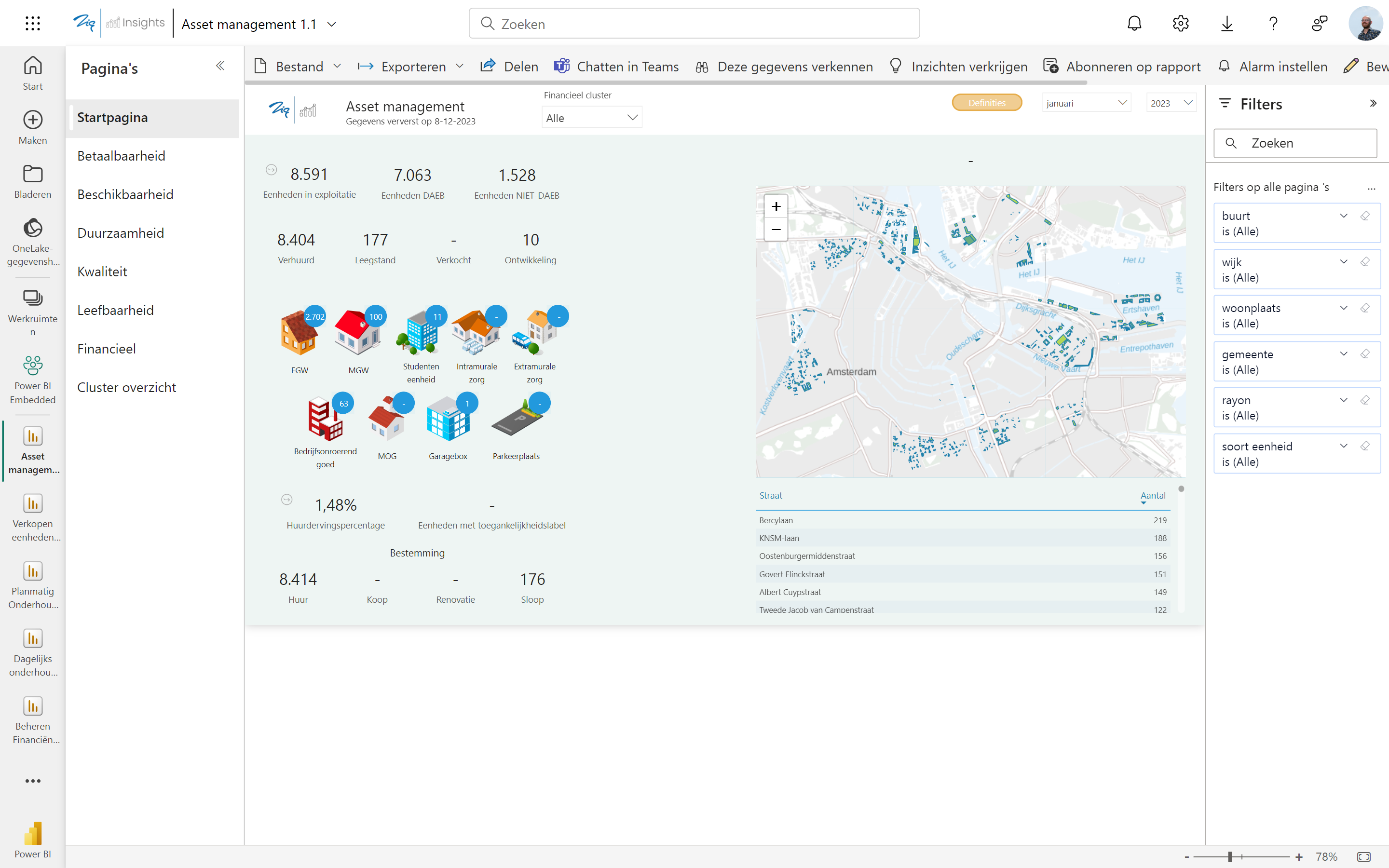This screenshot has height=868, width=1389.
Task: Click Abonneren op rapport
Action: [1122, 67]
